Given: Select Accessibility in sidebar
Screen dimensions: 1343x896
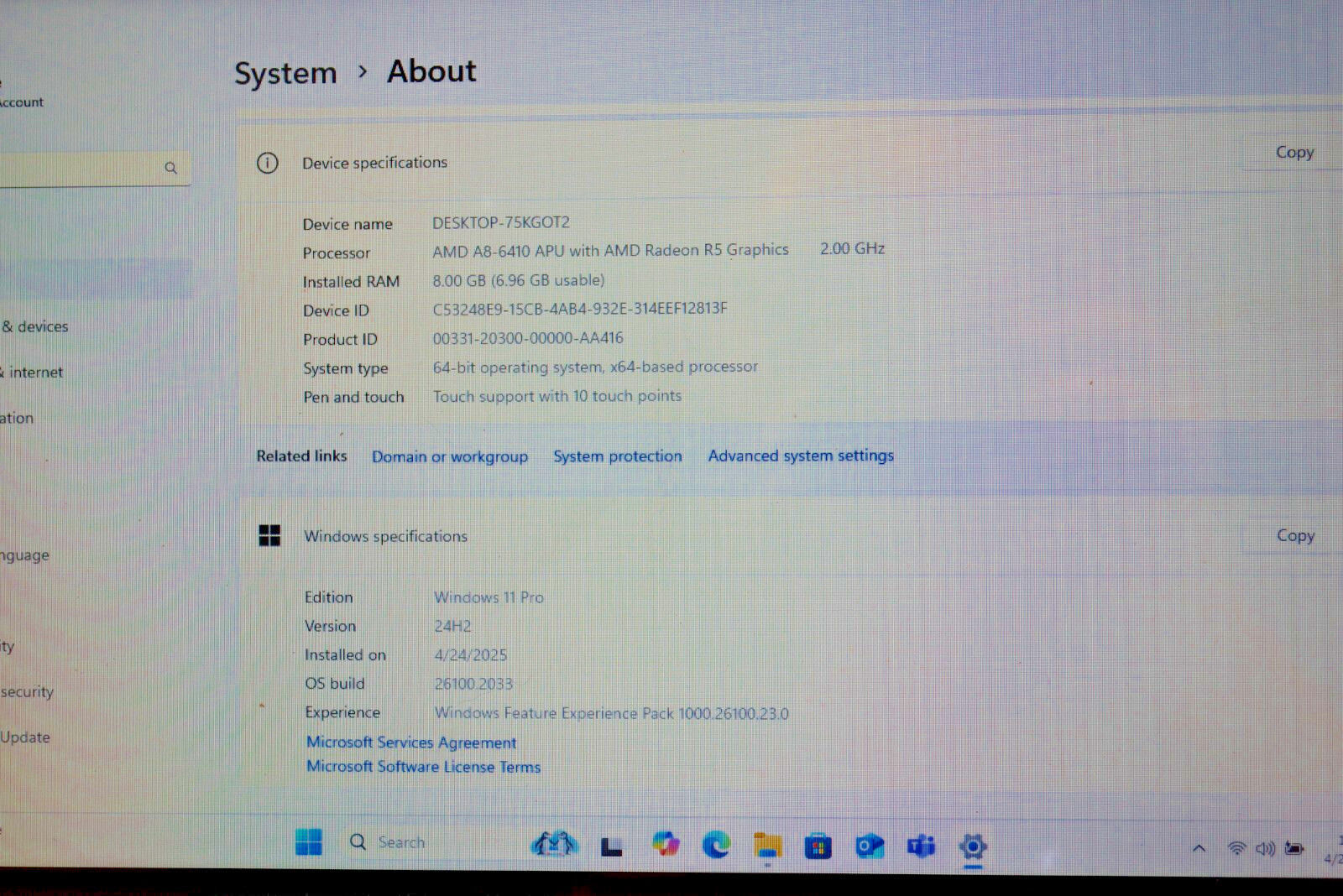Looking at the screenshot, I should [x=8, y=646].
